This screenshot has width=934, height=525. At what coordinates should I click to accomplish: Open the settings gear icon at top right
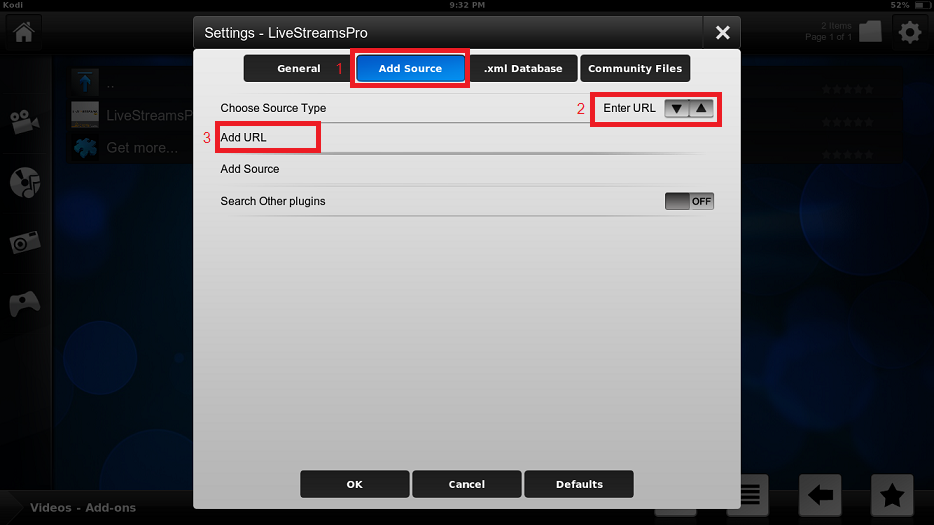click(x=910, y=32)
